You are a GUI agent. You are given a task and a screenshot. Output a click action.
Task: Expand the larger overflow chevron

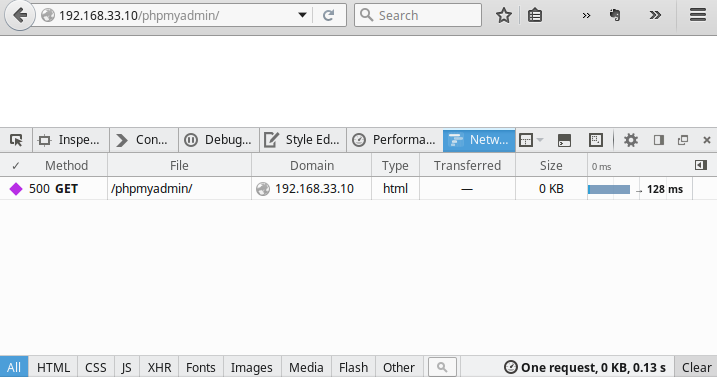[655, 16]
